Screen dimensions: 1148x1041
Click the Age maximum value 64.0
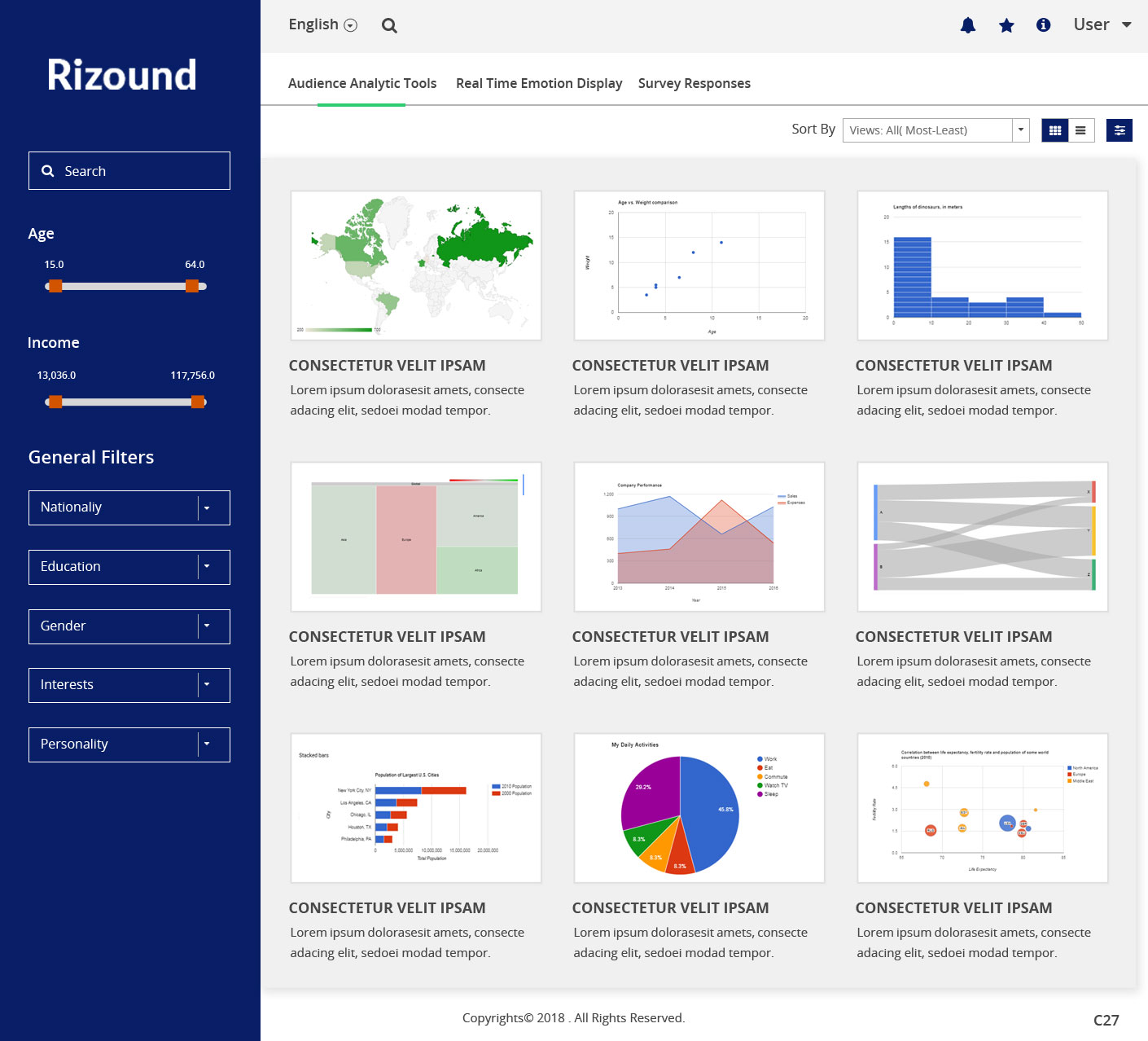click(x=195, y=265)
